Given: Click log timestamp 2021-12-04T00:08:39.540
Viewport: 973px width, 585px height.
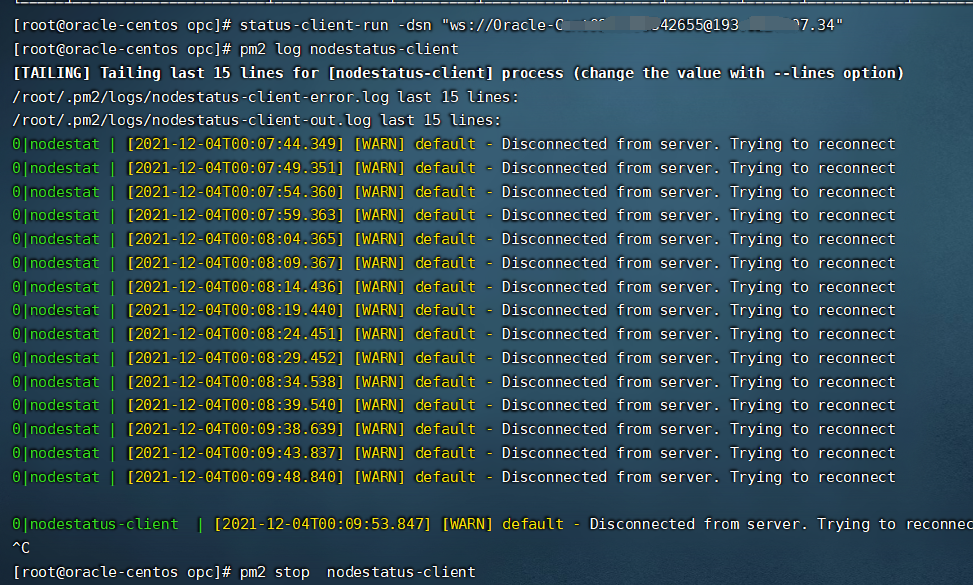Looking at the screenshot, I should click(235, 405).
